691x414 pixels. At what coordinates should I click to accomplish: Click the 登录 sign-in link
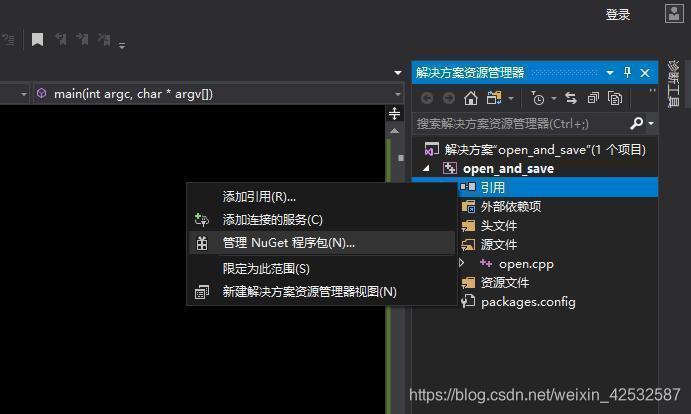coord(617,15)
